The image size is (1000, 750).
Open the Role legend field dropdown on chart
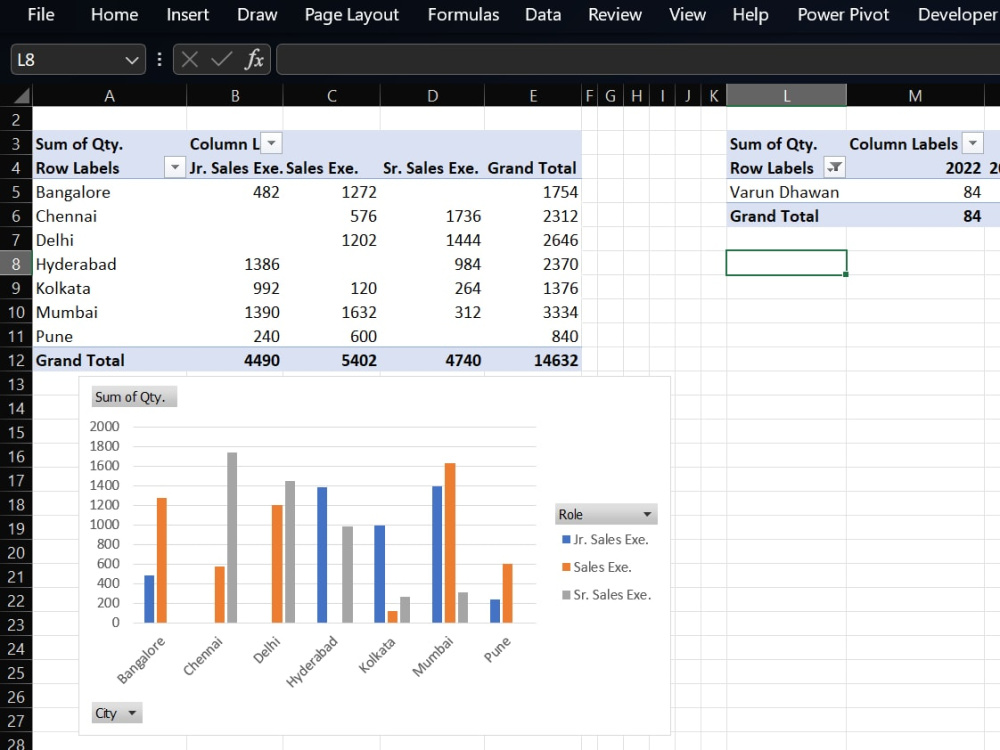click(606, 514)
